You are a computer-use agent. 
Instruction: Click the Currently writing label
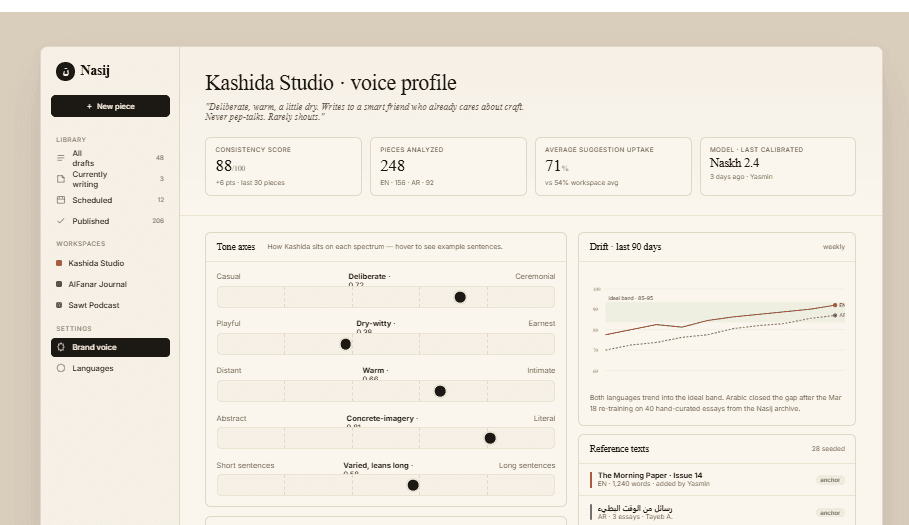point(90,179)
